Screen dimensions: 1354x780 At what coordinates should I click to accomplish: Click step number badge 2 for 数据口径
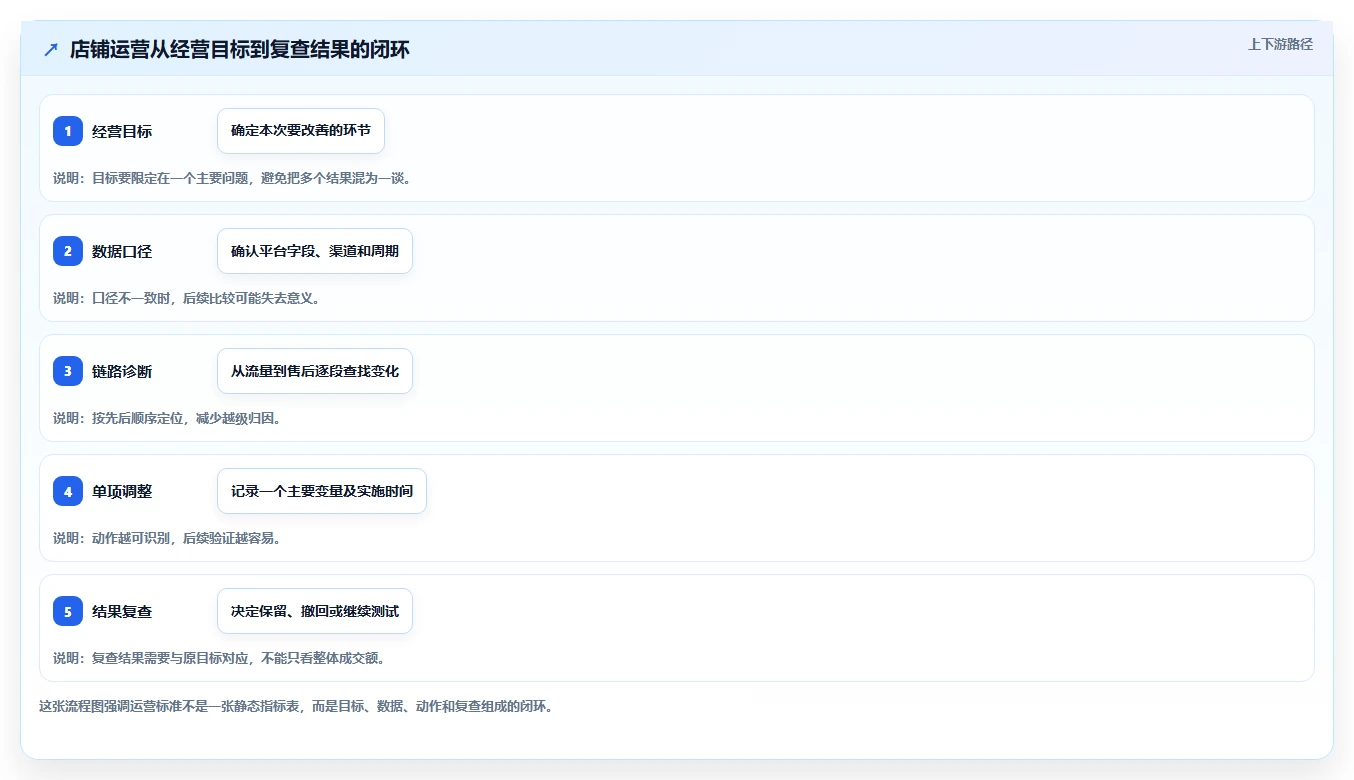(68, 251)
